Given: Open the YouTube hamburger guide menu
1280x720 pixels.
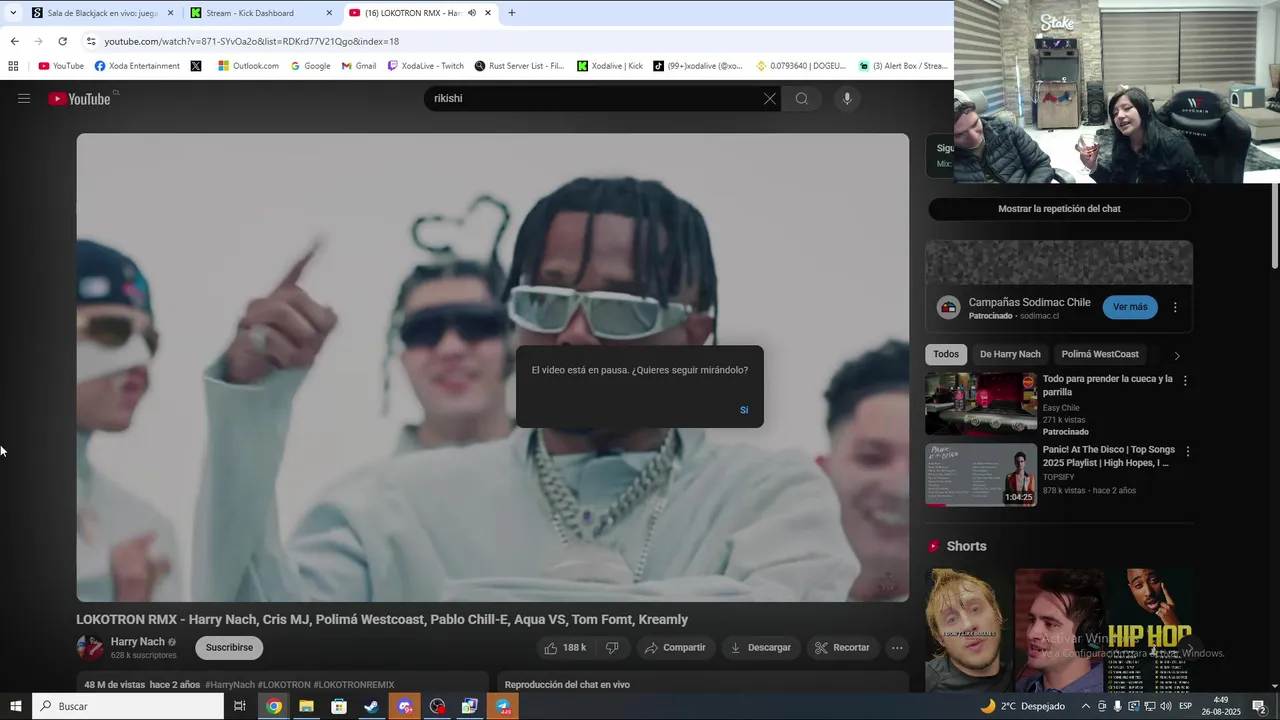Looking at the screenshot, I should point(24,98).
